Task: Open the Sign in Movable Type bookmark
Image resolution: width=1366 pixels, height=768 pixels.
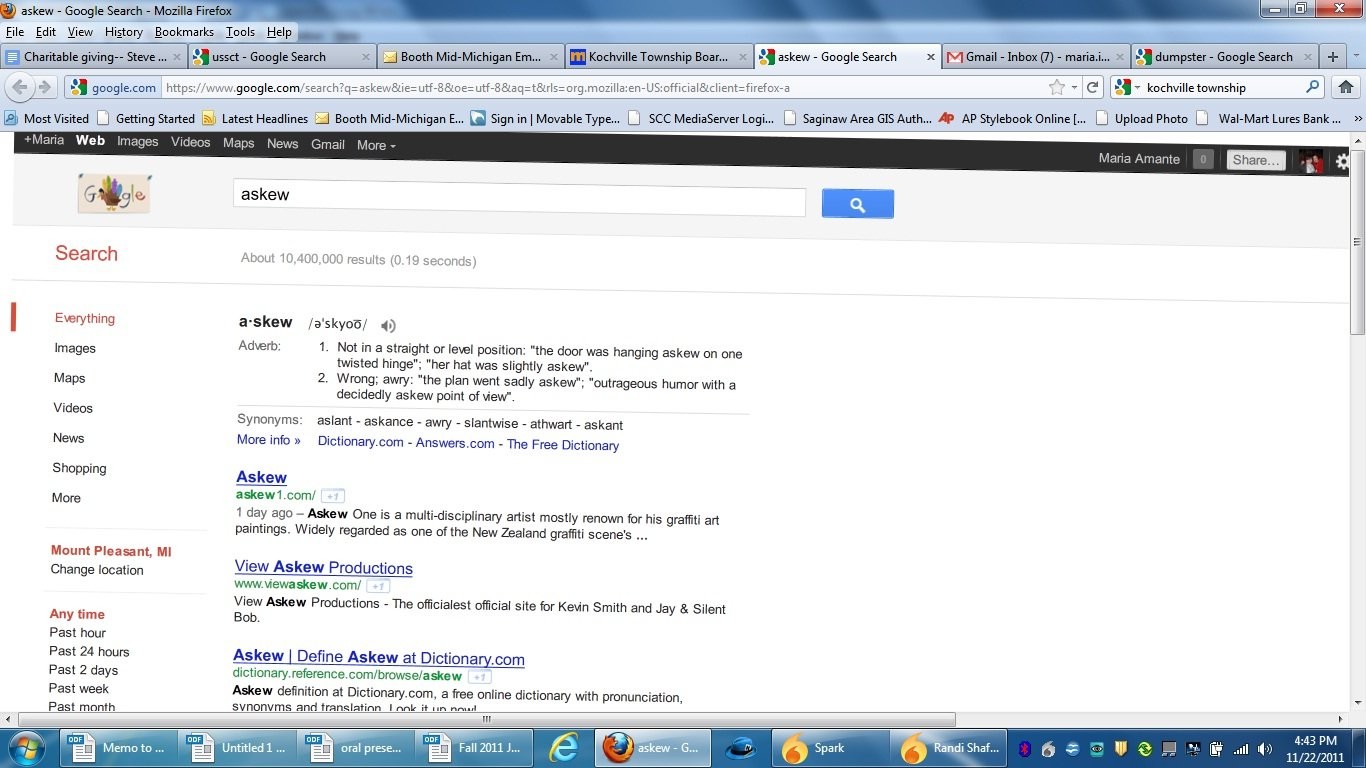Action: pyautogui.click(x=545, y=118)
